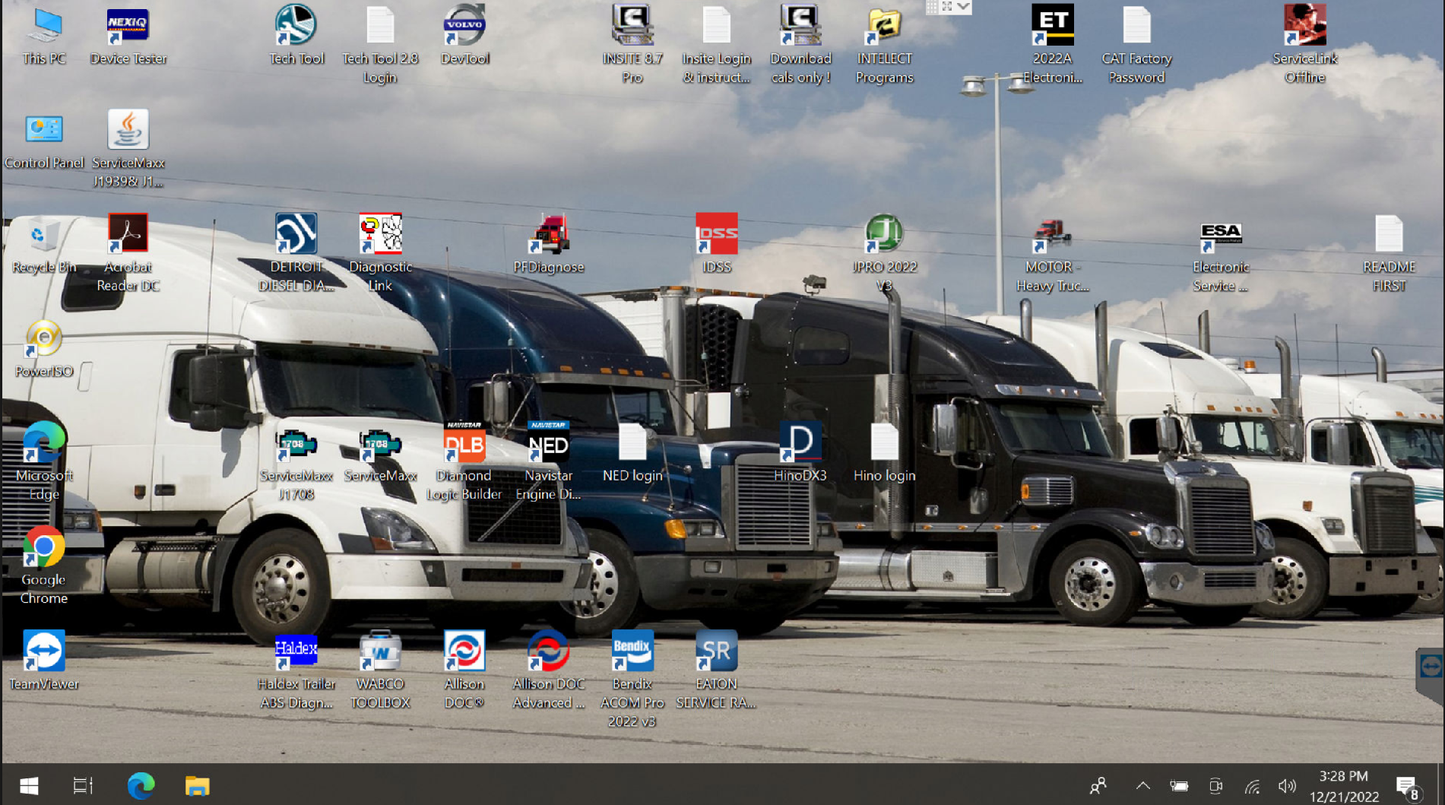Open the Recycle Bin
Image resolution: width=1445 pixels, height=805 pixels.
tap(44, 245)
